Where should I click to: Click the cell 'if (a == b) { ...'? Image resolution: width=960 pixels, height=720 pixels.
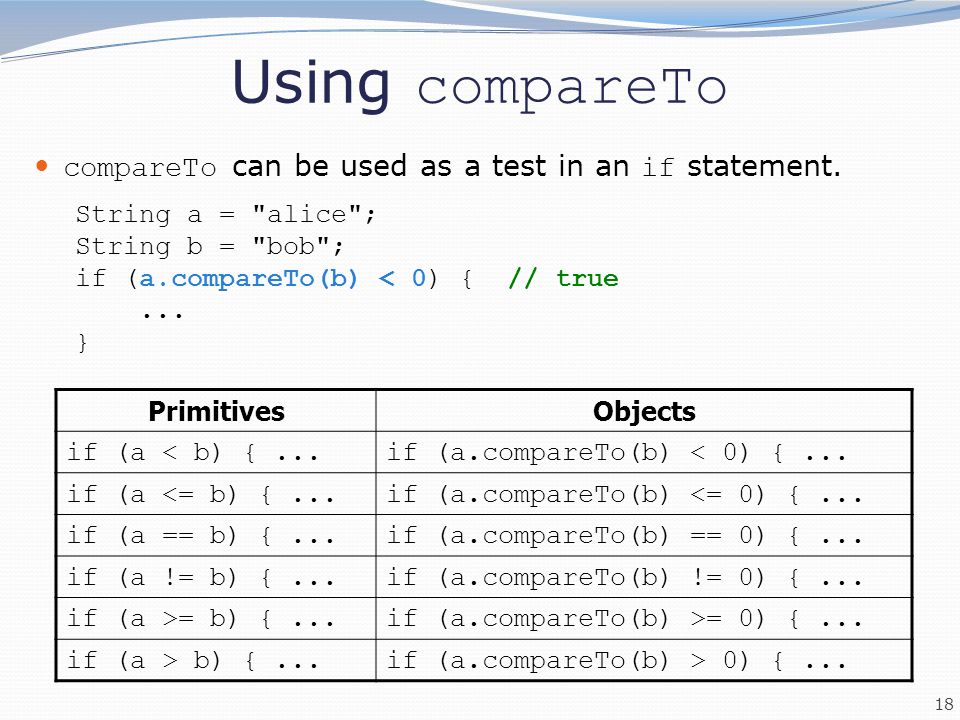point(216,536)
